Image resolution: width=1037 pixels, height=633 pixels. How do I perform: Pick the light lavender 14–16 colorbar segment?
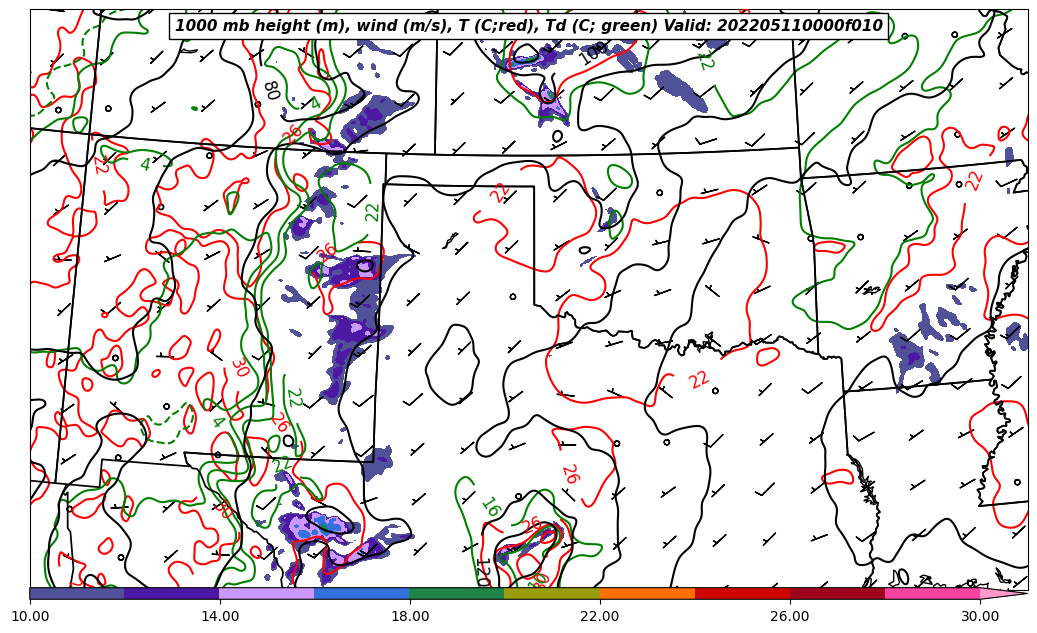coord(266,593)
